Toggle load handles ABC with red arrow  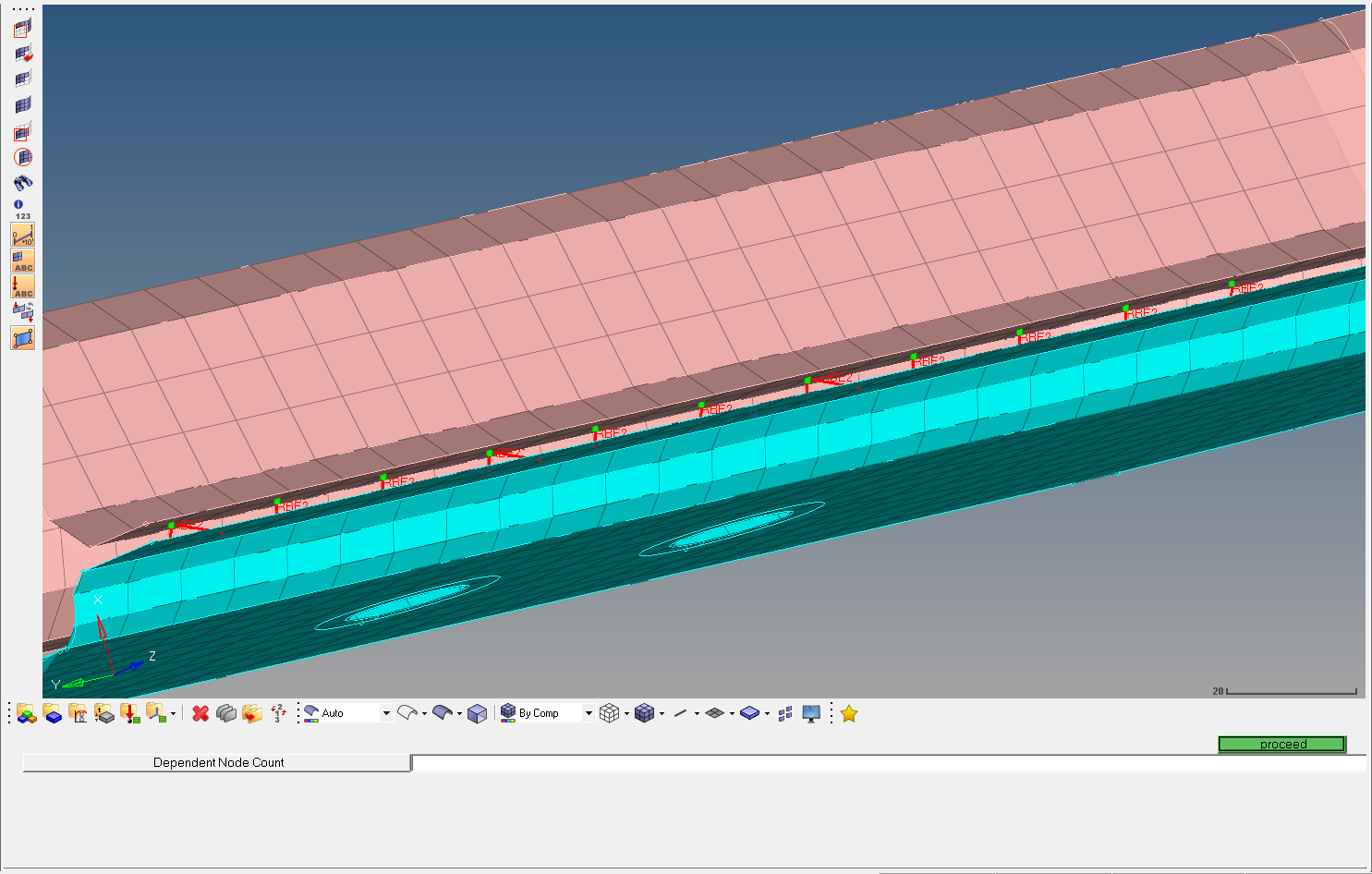23,287
